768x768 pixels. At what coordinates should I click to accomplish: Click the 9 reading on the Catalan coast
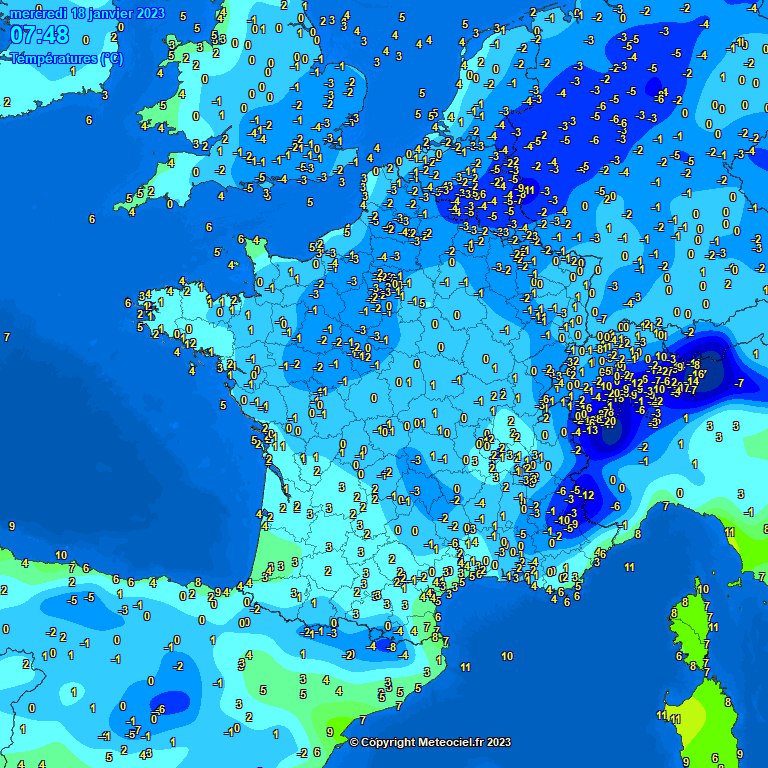pos(329,732)
